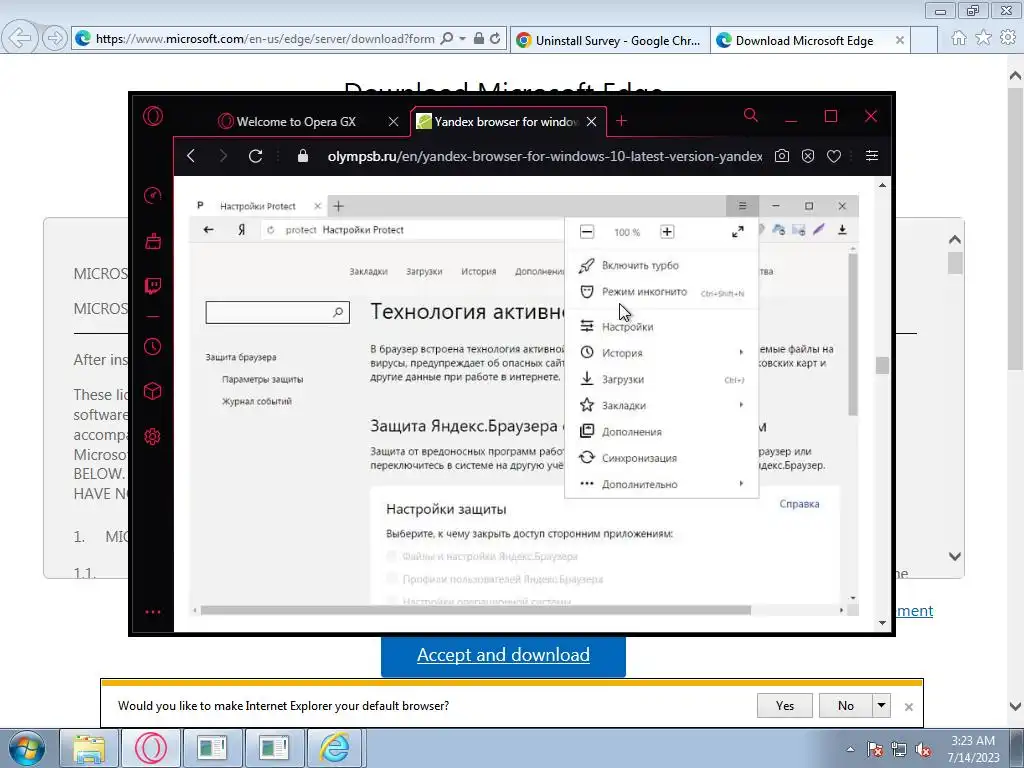
Task: Open Settings gear icon in Opera sidebar
Action: (153, 436)
